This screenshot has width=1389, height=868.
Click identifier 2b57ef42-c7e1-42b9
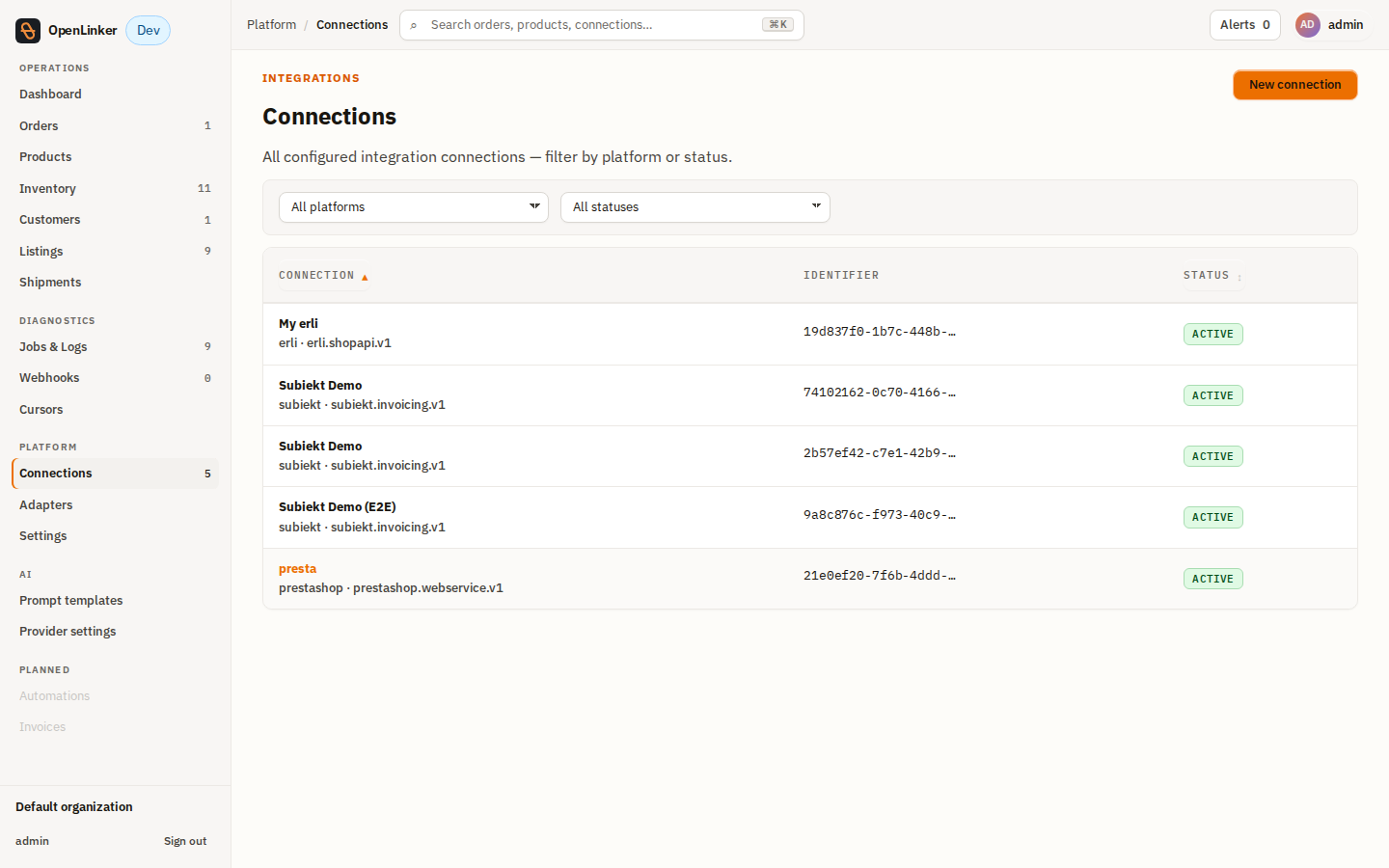pyautogui.click(x=880, y=453)
